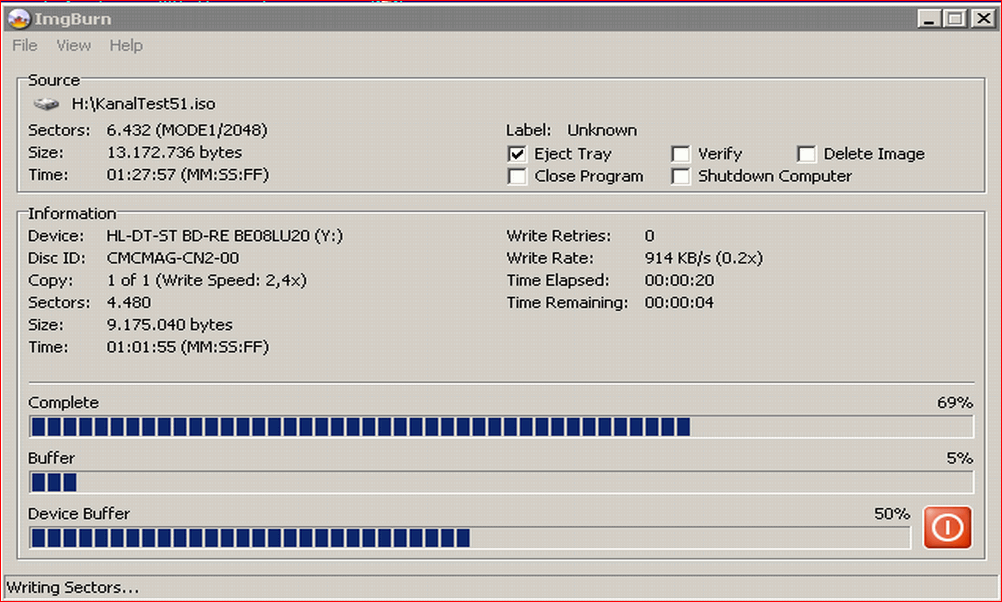
Task: Tick the Delete Image checkbox
Action: click(807, 154)
